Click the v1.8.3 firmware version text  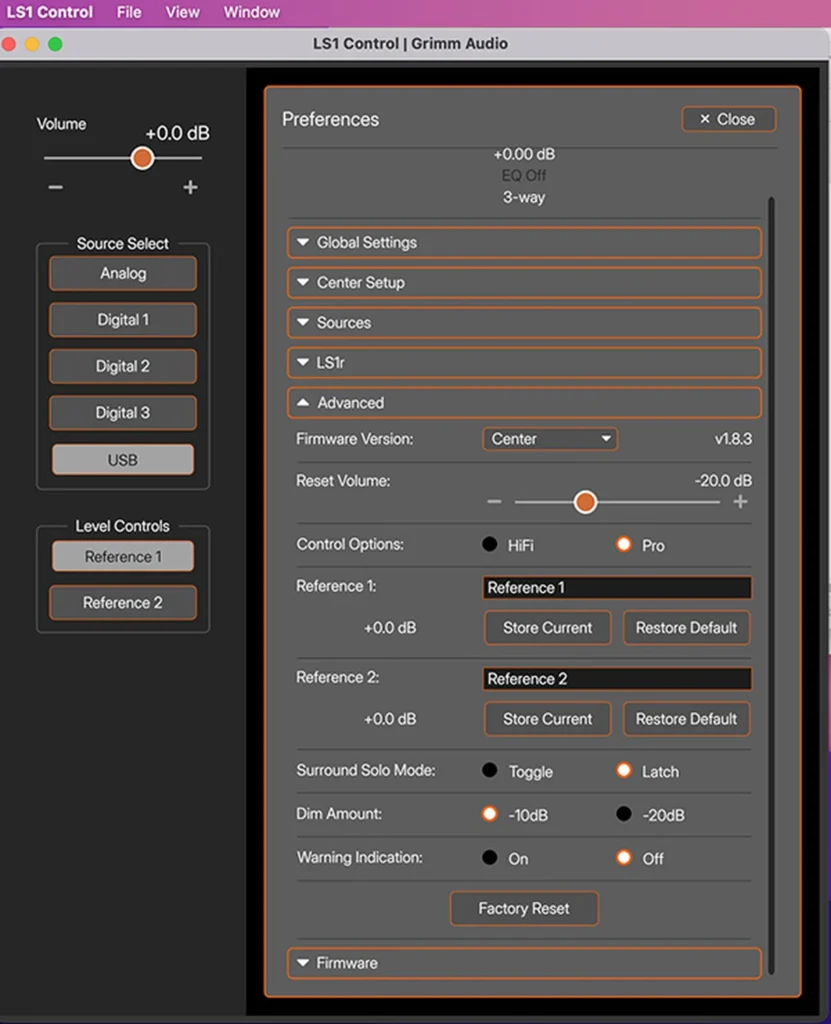point(733,439)
